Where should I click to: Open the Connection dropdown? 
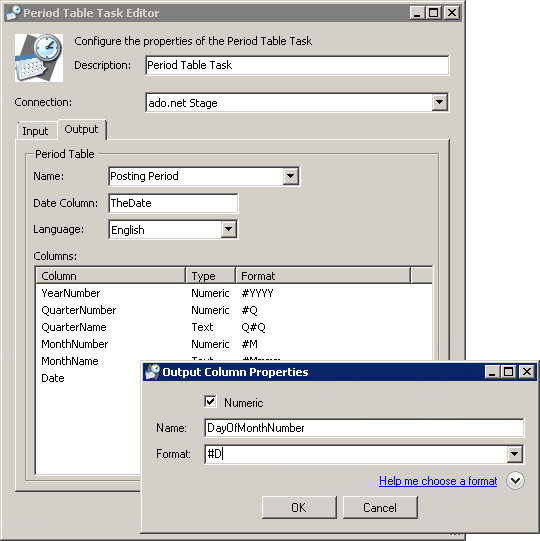[440, 102]
